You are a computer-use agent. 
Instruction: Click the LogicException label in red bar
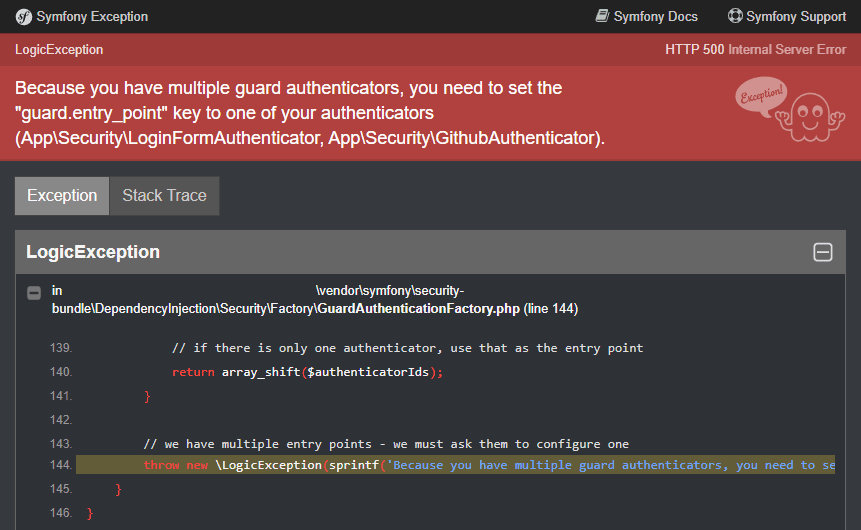click(59, 49)
